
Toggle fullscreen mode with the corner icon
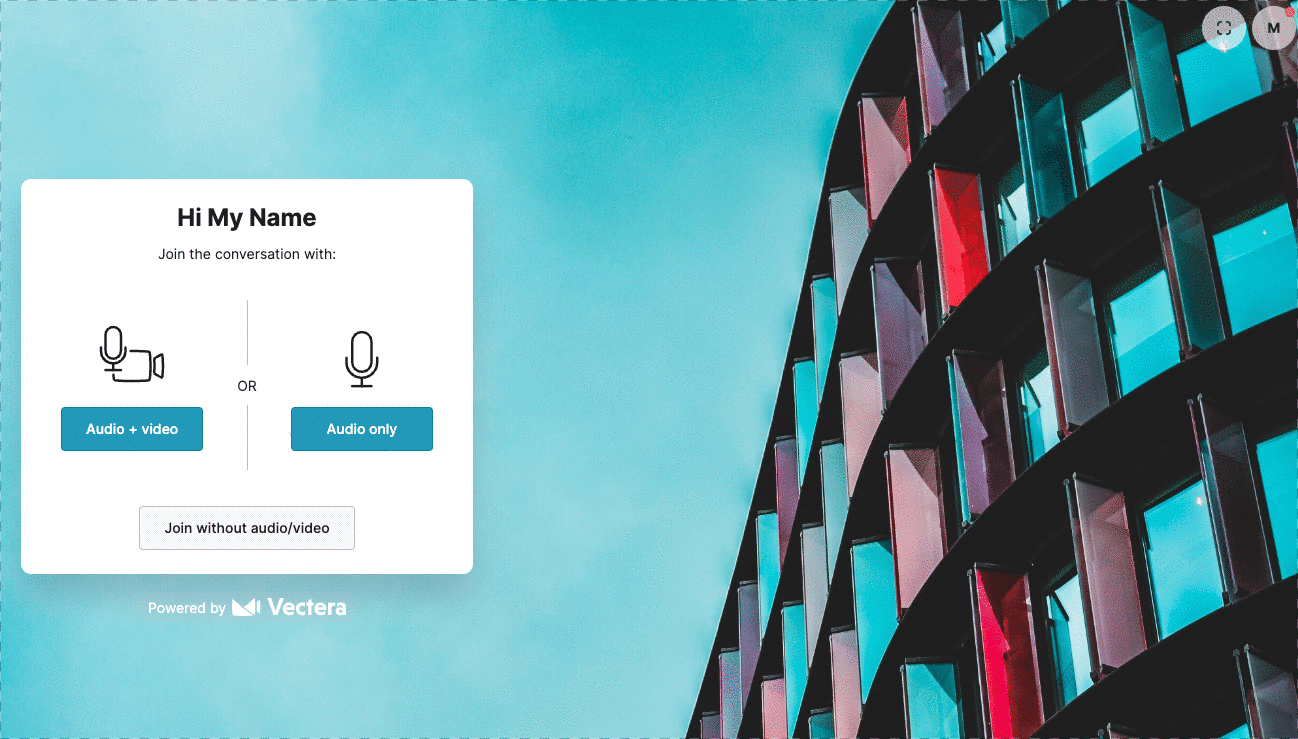(1224, 28)
